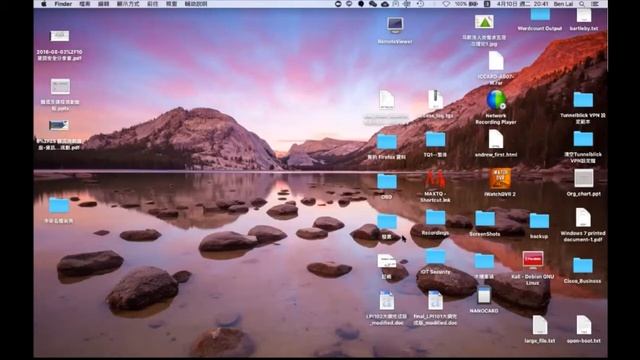640x360 pixels.
Task: Select LPI102 modified.doc file
Action: tap(387, 300)
